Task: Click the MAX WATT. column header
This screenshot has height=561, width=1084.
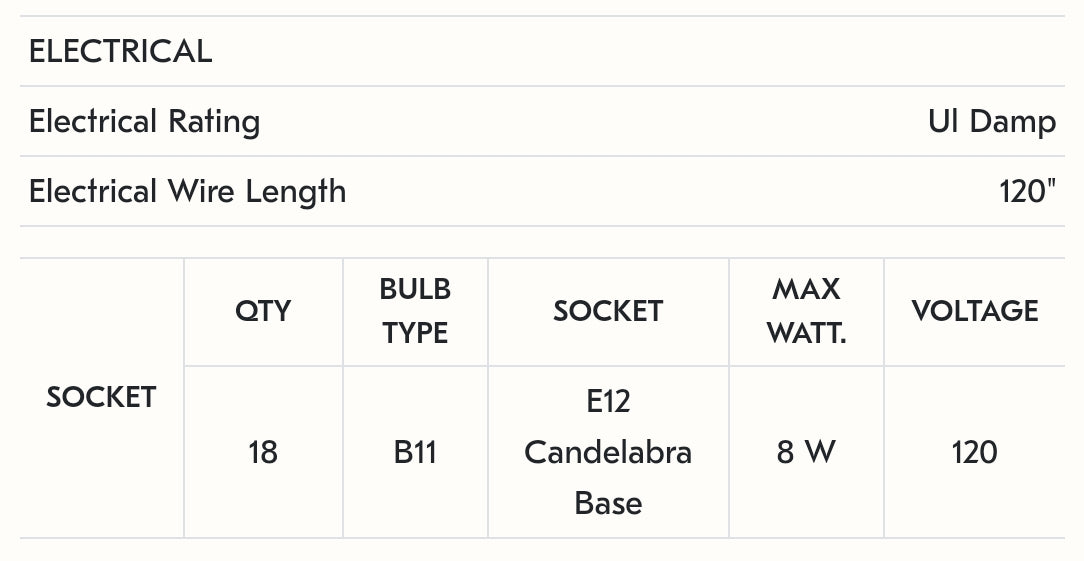Action: [806, 311]
